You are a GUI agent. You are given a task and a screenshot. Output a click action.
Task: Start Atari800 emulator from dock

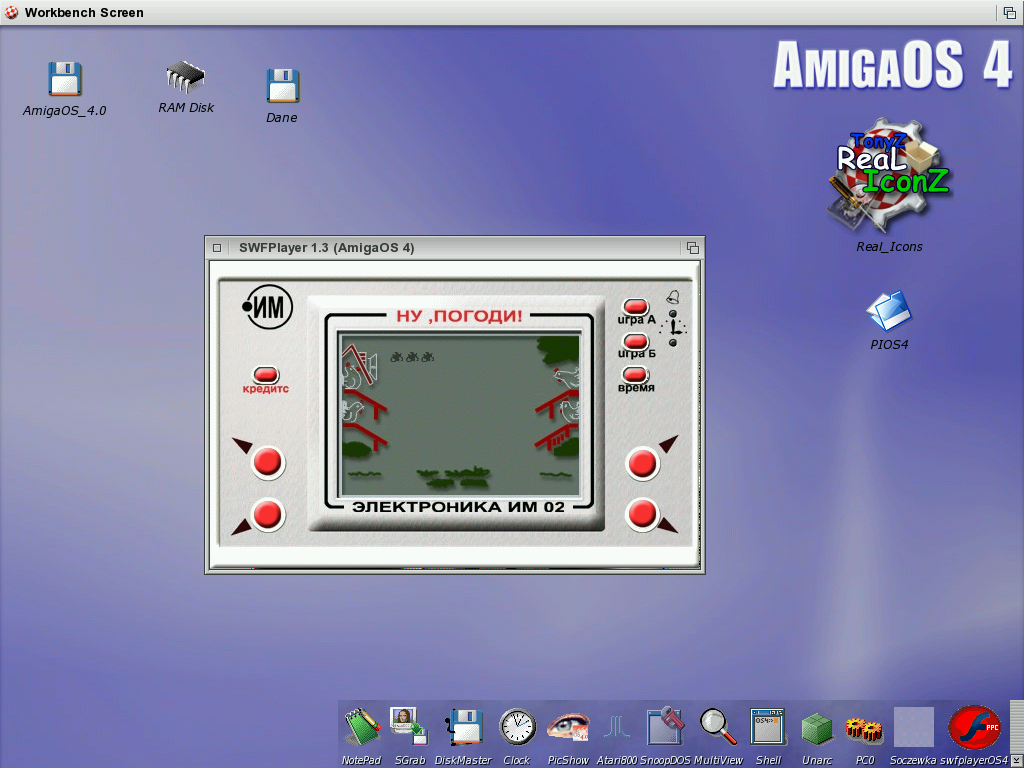(617, 726)
